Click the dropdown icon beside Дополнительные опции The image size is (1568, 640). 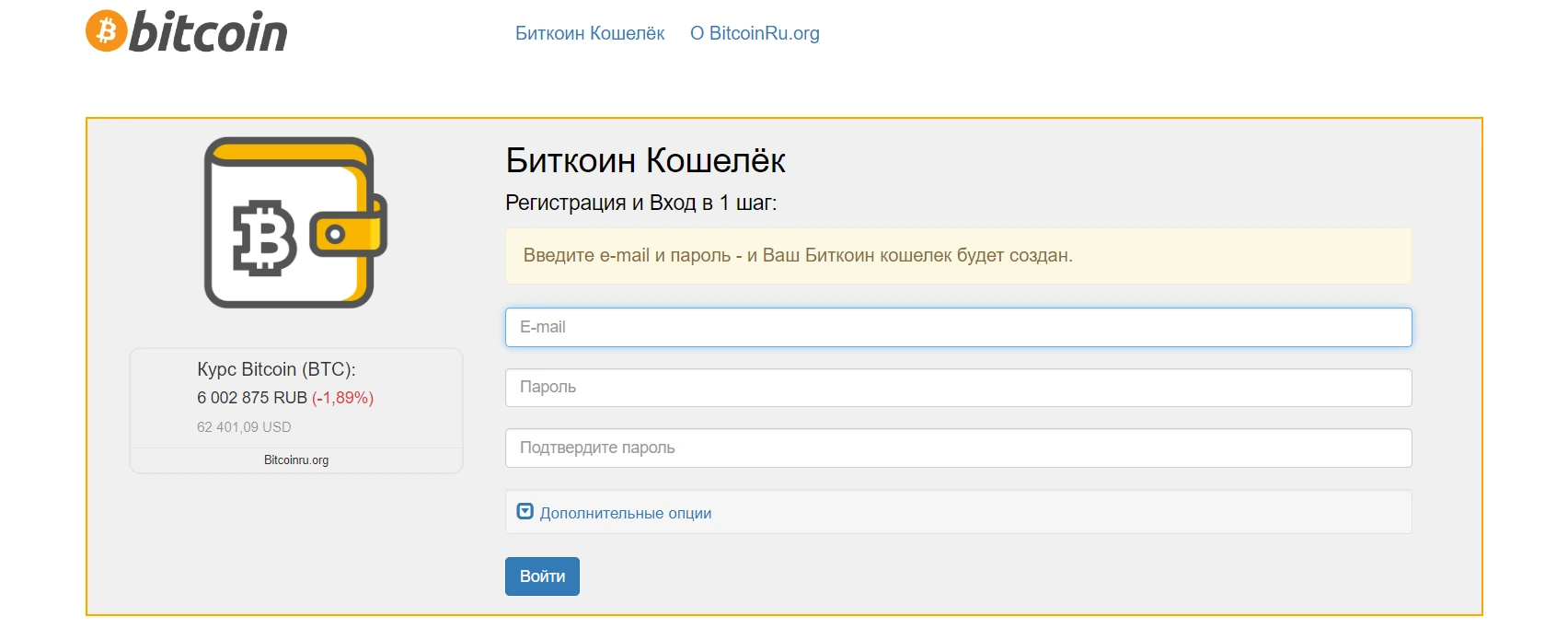coord(525,512)
